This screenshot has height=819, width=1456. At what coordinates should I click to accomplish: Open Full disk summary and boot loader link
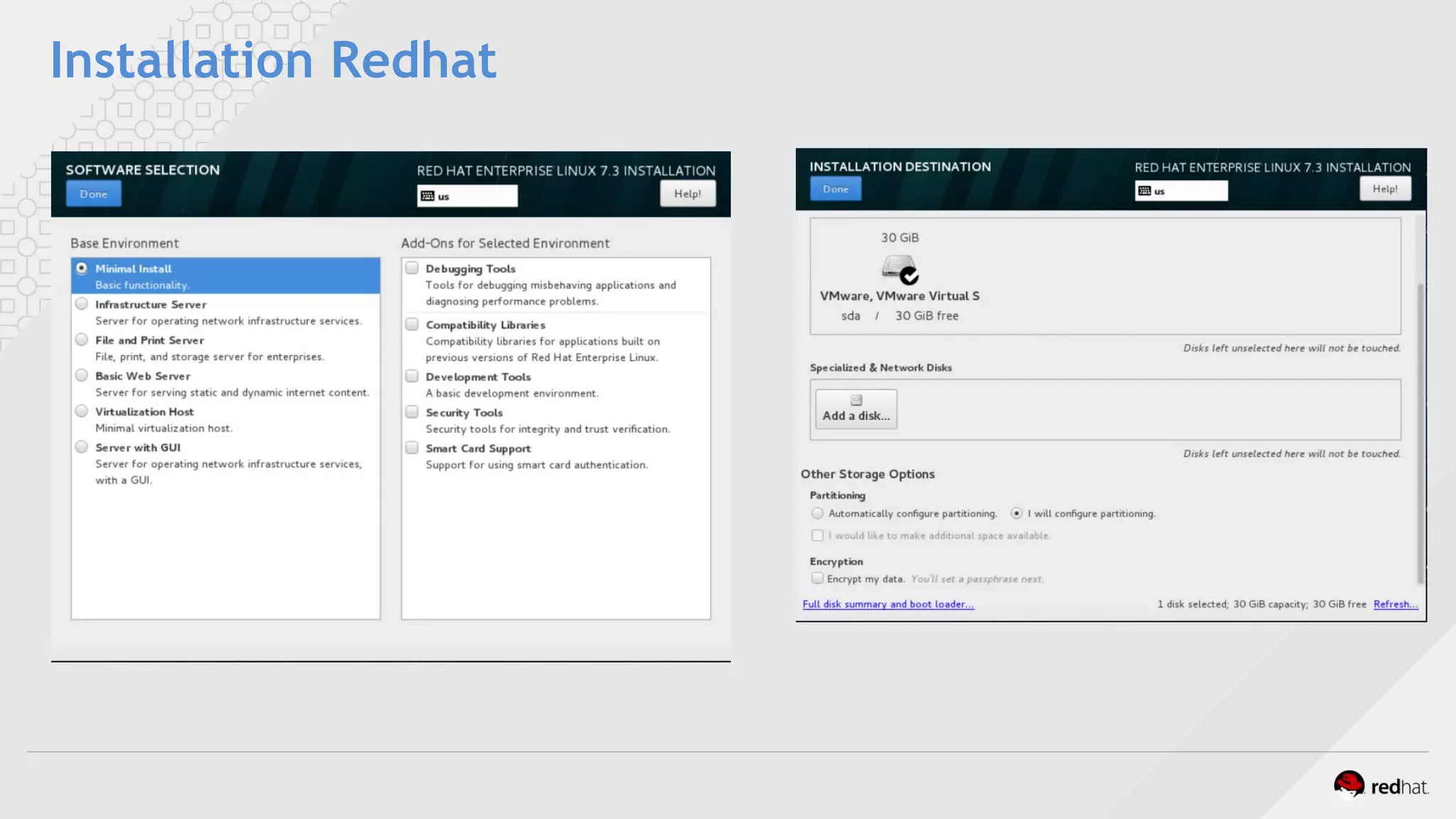888,604
